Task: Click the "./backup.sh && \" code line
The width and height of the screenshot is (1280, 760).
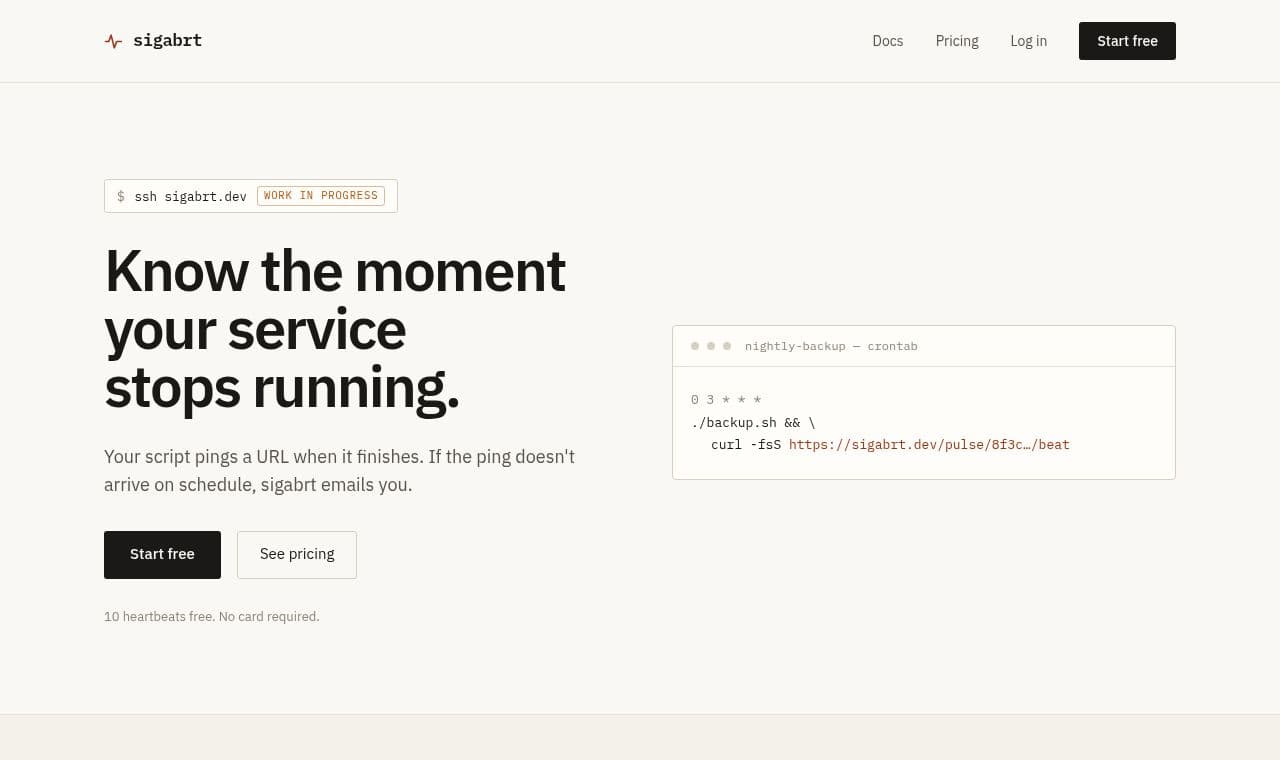Action: [x=753, y=423]
